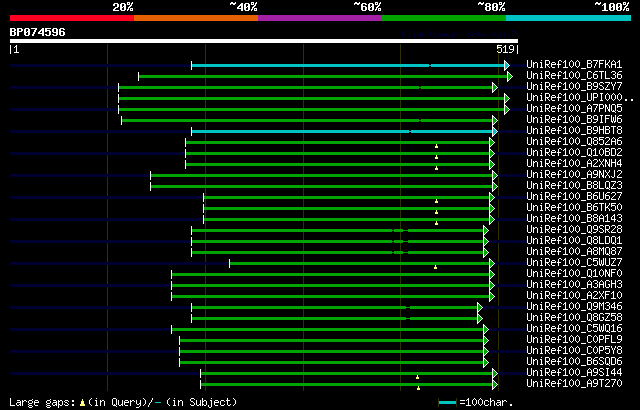Click the green alignment bar for UniRef100_Q8LDQ1
Viewport: 640px width, 410px height.
337,242
